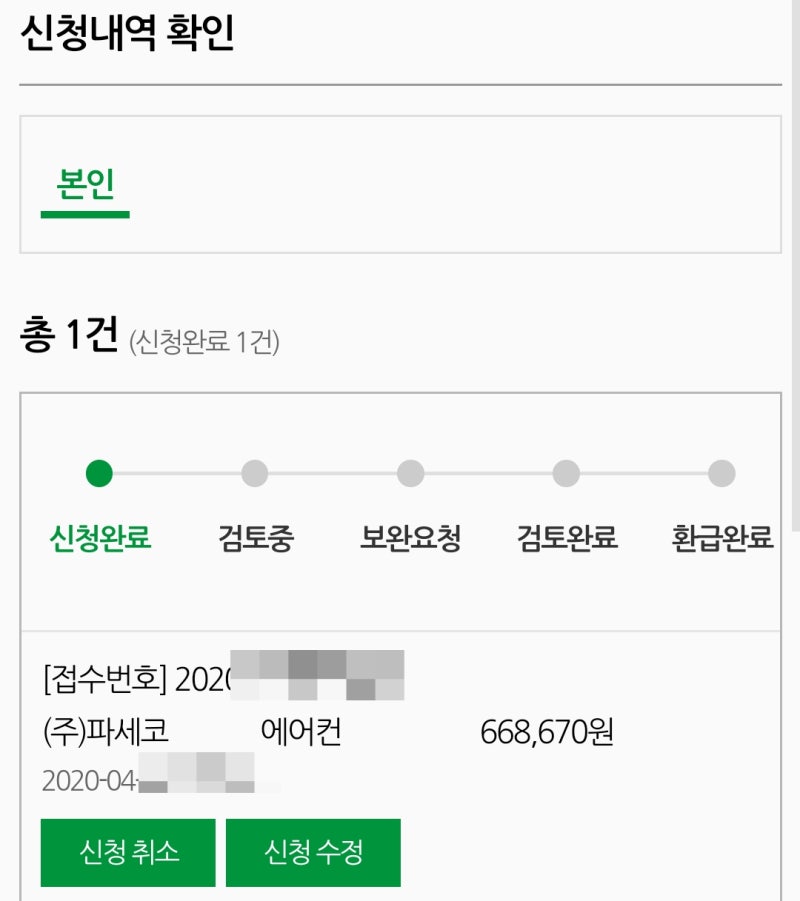Click the 보완요청 step label
This screenshot has width=800, height=901.
tap(410, 538)
